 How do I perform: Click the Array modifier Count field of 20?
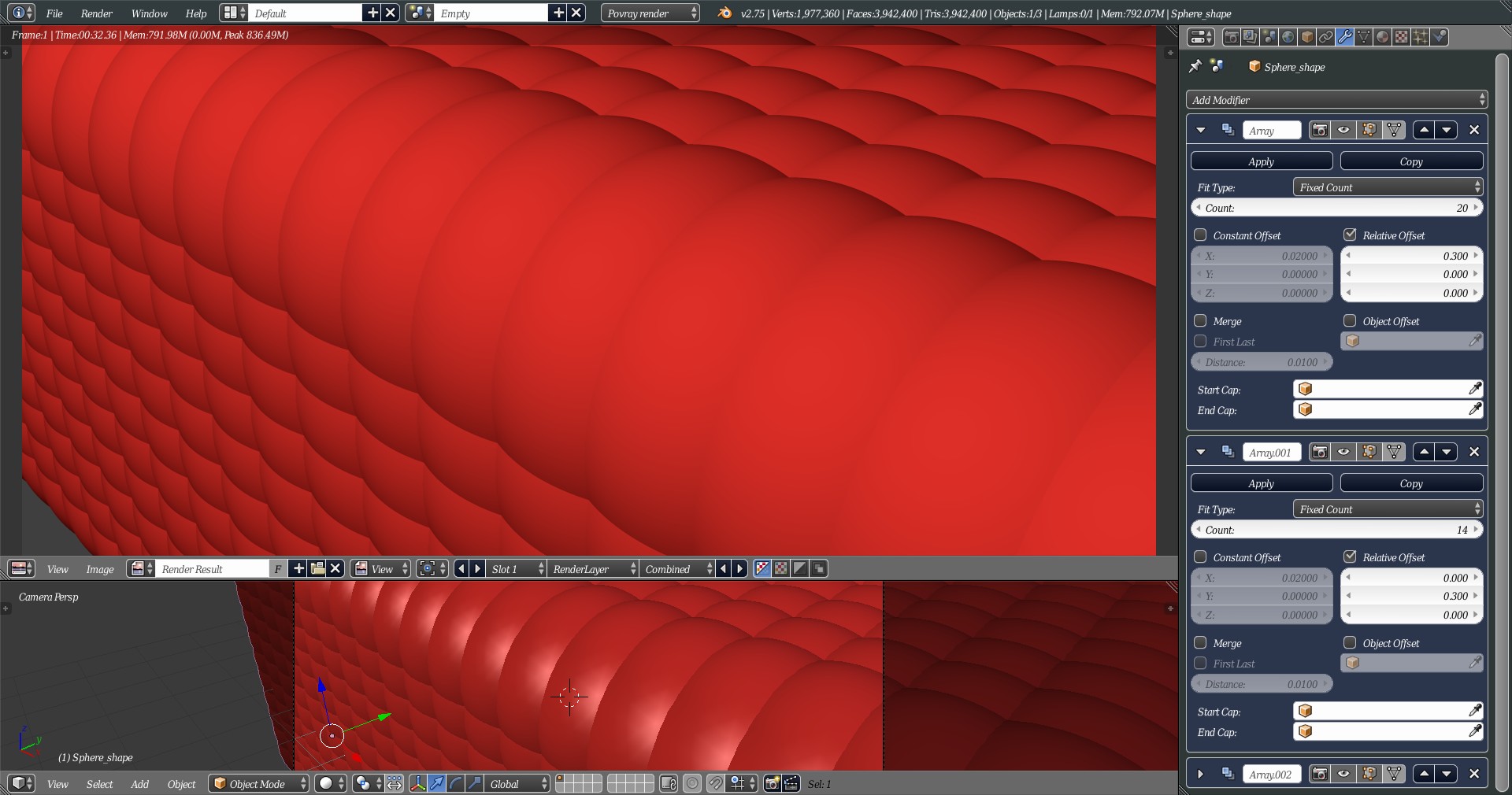(1336, 208)
